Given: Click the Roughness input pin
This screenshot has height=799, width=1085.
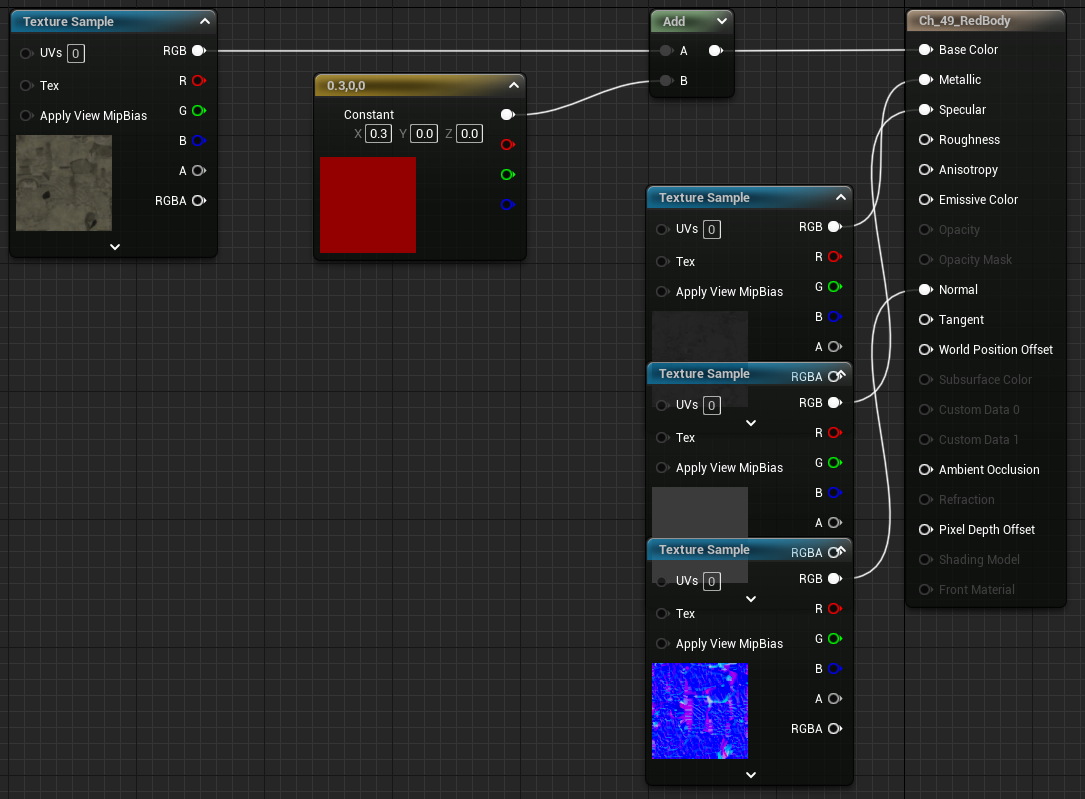Looking at the screenshot, I should 925,140.
